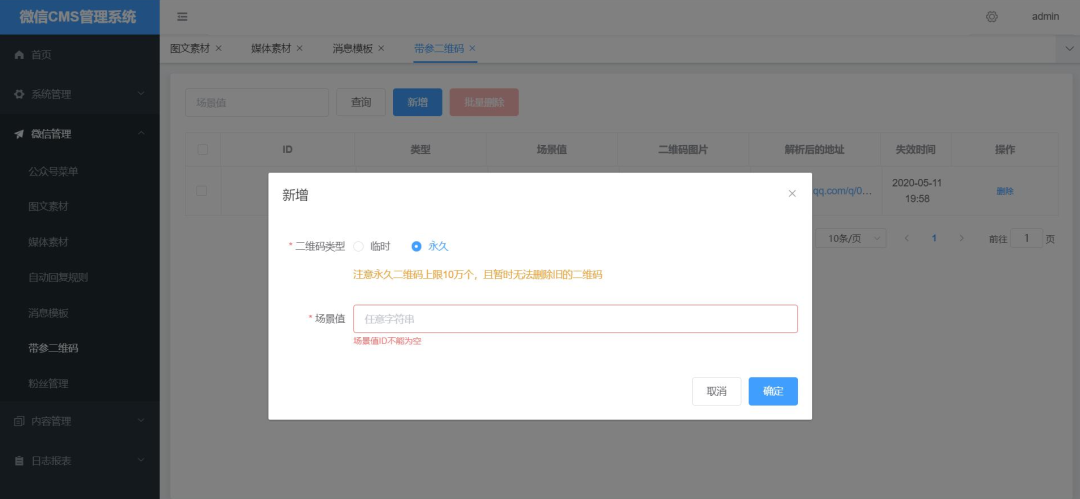Click the 批量删除 button

click(484, 102)
